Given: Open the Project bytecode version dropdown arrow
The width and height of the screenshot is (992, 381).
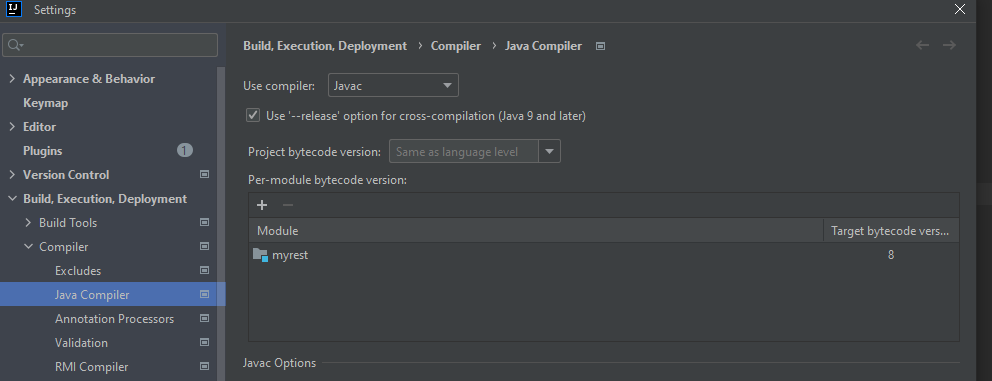Looking at the screenshot, I should click(549, 152).
